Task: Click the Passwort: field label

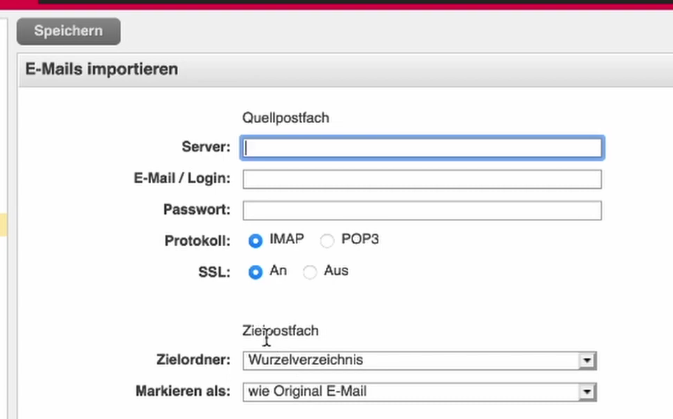Action: (x=197, y=210)
